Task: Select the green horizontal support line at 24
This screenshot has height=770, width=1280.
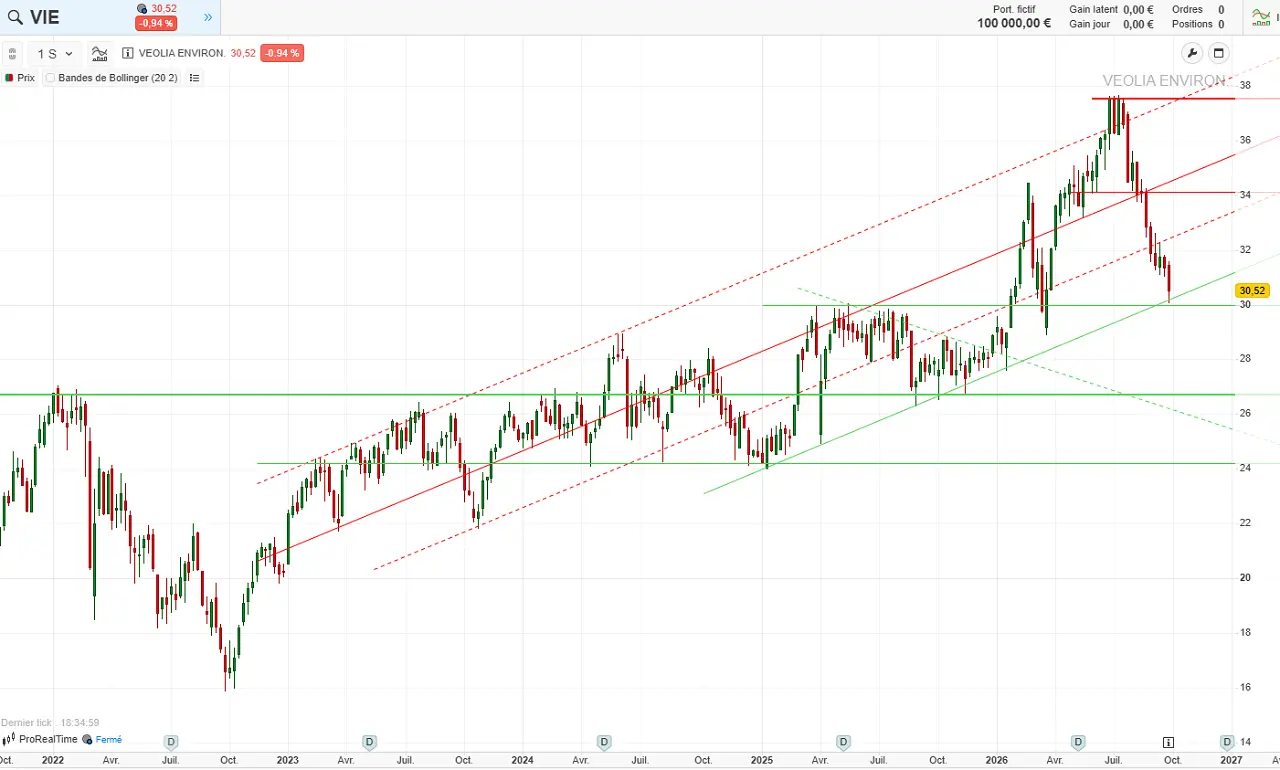Action: coord(745,463)
